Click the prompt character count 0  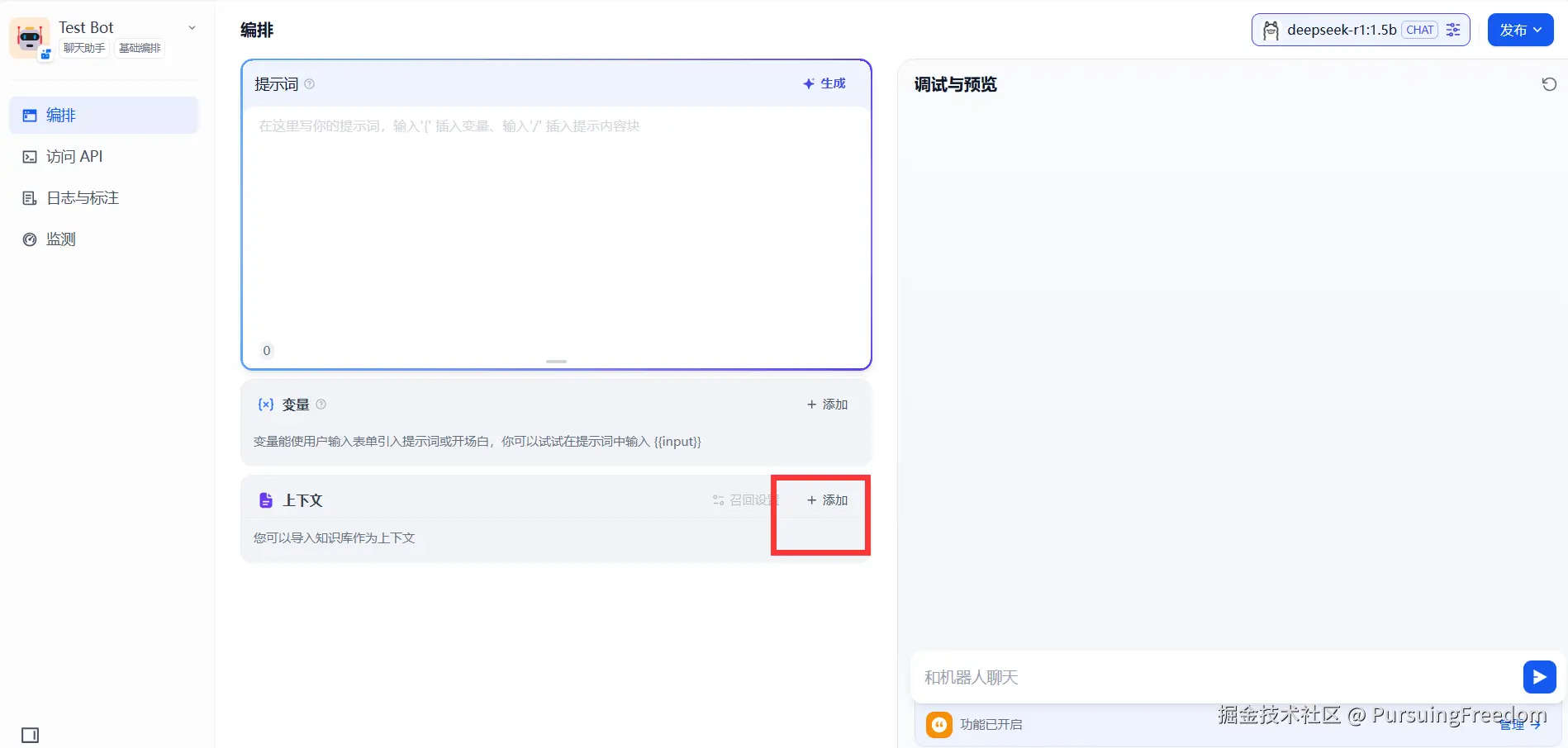click(x=267, y=351)
